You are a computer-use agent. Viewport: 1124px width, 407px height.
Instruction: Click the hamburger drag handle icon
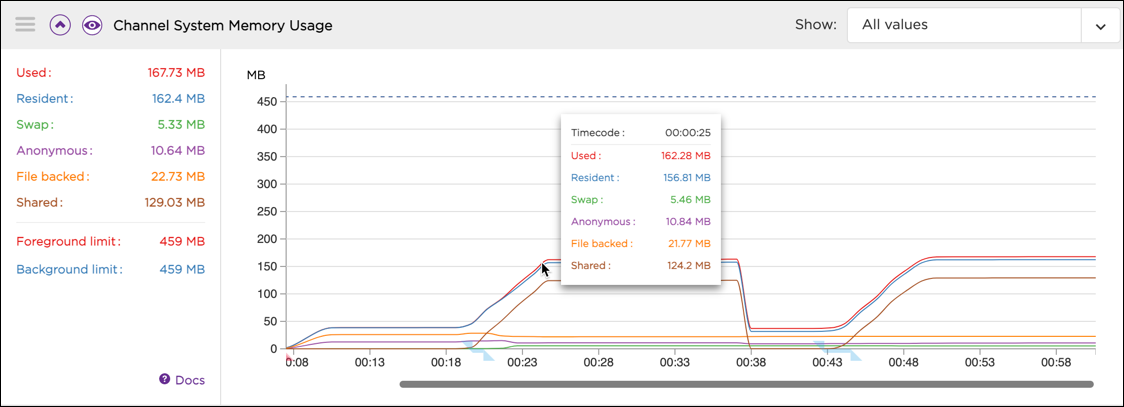coord(25,25)
